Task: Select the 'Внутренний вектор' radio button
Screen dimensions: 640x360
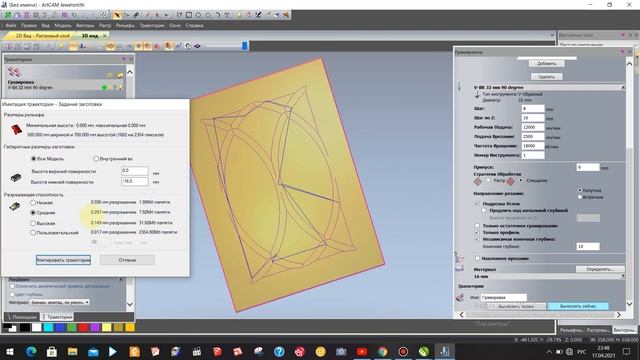Action: point(96,158)
